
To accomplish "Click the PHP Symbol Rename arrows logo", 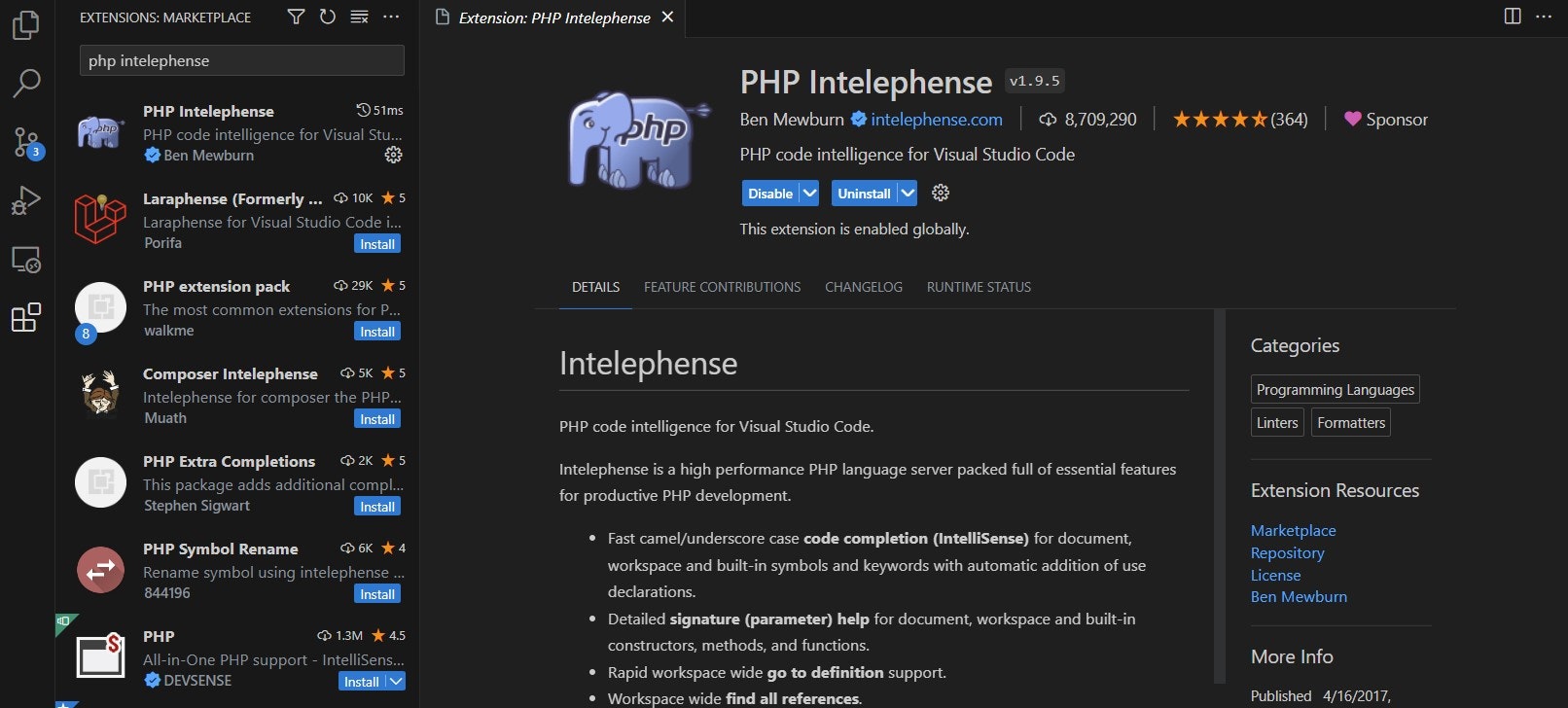I will pyautogui.click(x=100, y=570).
